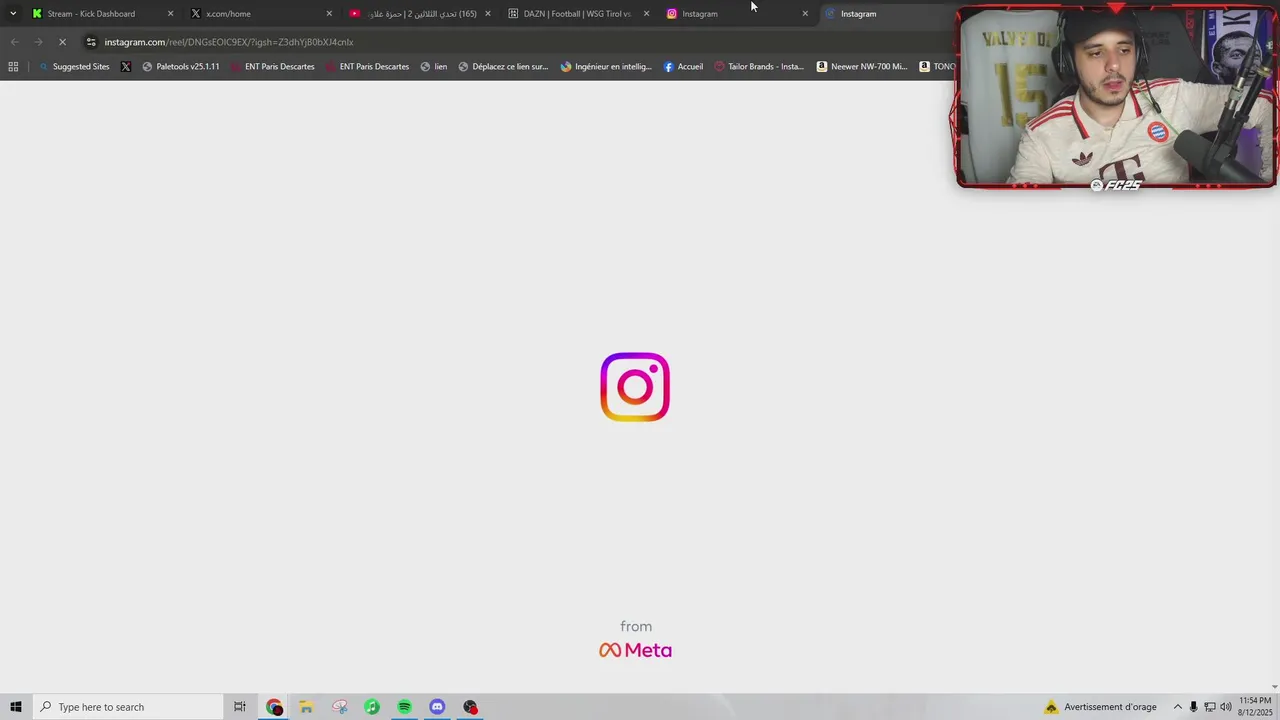1280x720 pixels.
Task: Switch to the first Instagram tab
Action: tap(700, 14)
